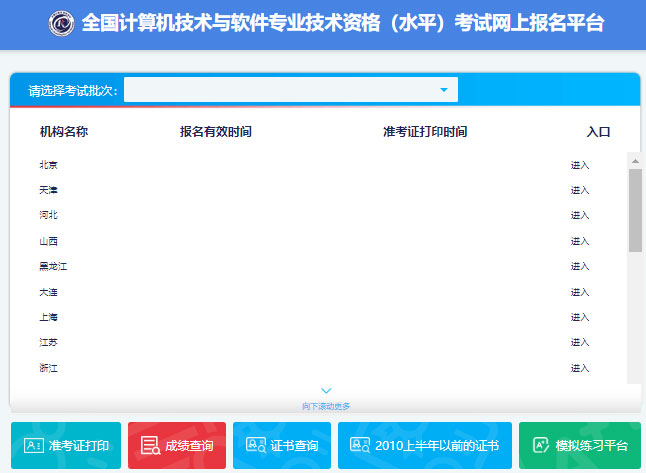646x473 pixels.
Task: Click 进入 link for 黑龙江
Action: 580,266
